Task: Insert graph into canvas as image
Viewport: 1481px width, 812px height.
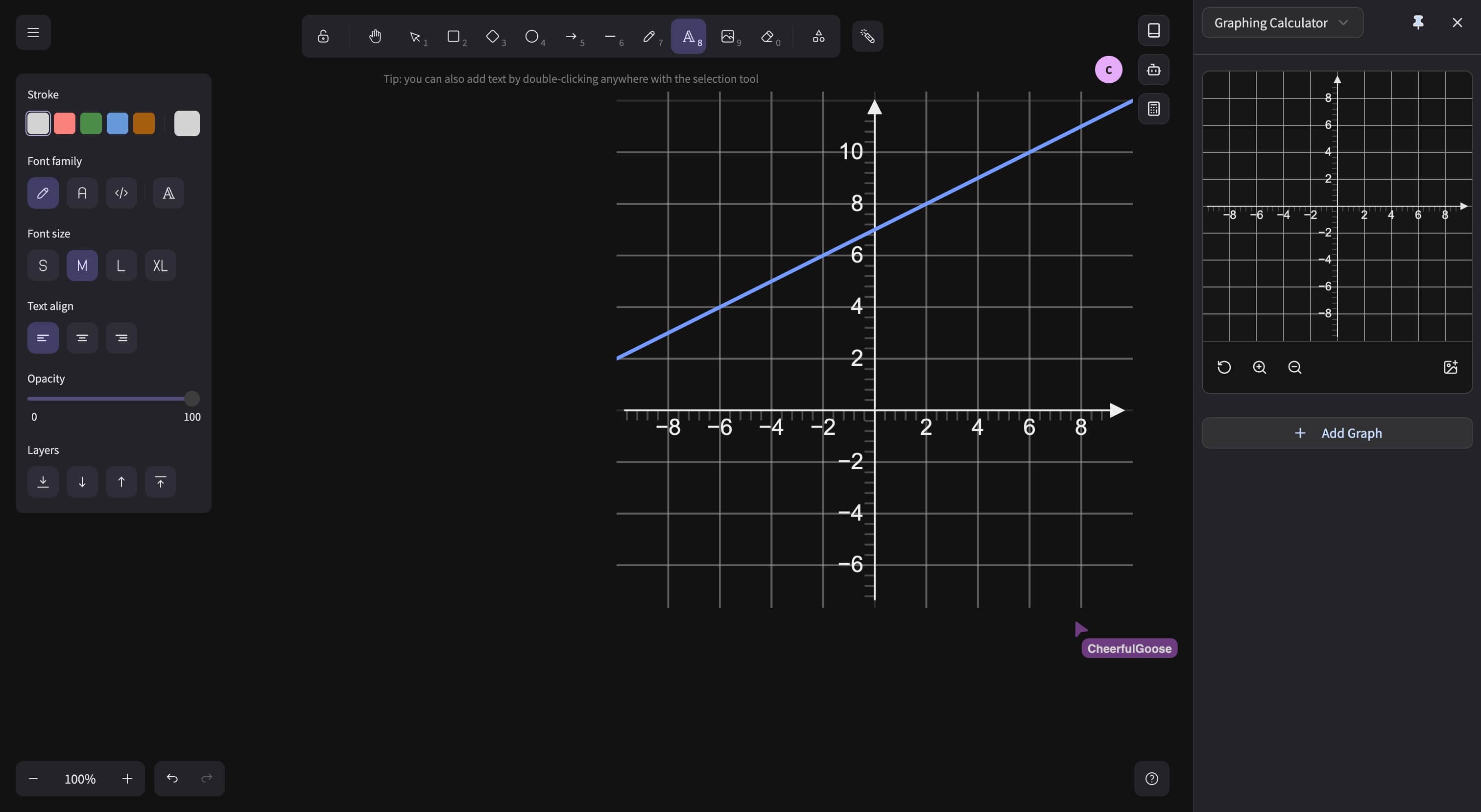Action: coord(1450,367)
